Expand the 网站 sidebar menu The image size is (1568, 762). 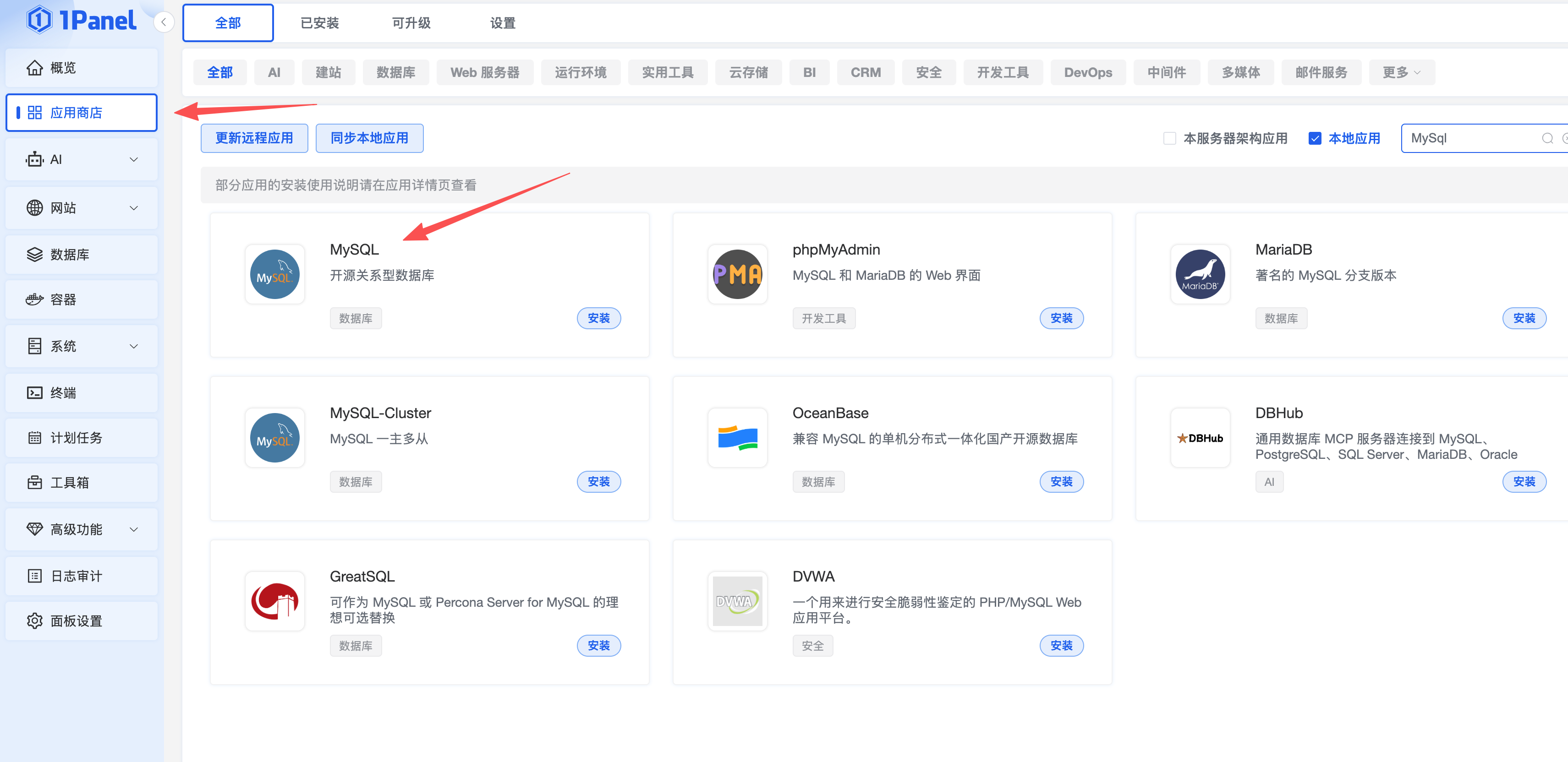coord(82,208)
